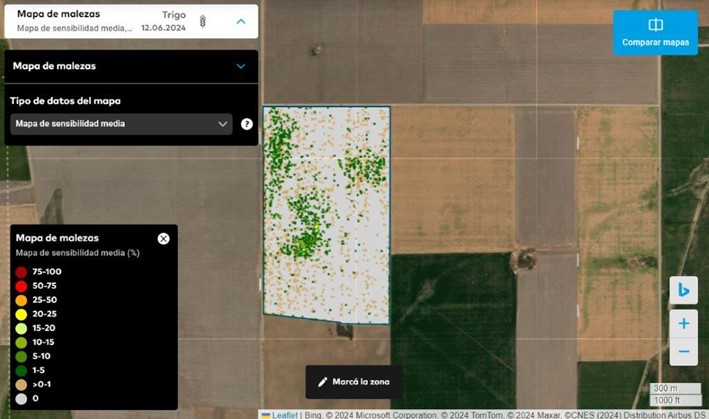Click the Comparar mapas book icon
The height and width of the screenshot is (419, 709).
pos(655,25)
